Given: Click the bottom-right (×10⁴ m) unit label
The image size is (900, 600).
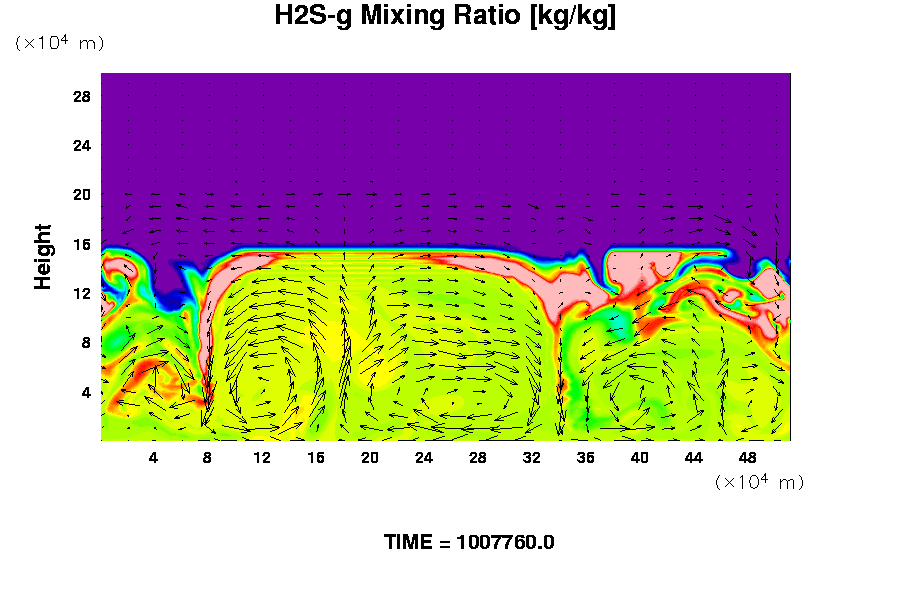Looking at the screenshot, I should tap(759, 482).
